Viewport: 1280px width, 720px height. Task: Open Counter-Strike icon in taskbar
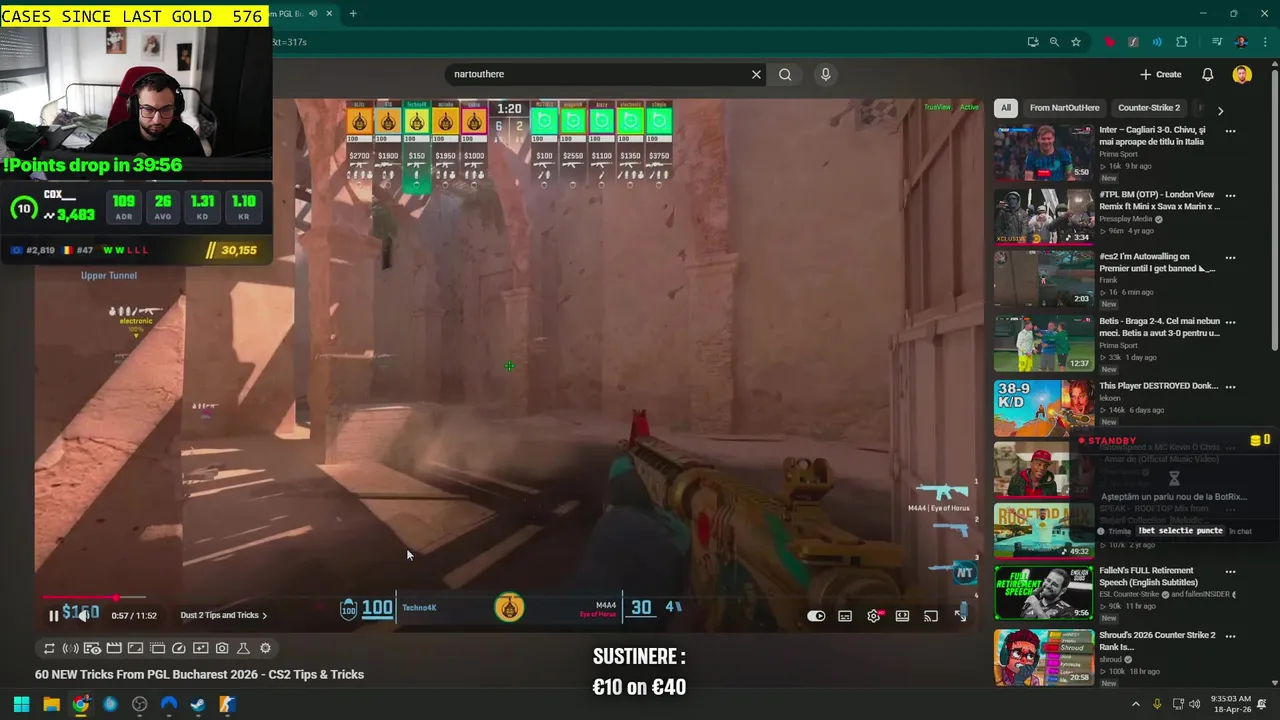click(x=227, y=704)
